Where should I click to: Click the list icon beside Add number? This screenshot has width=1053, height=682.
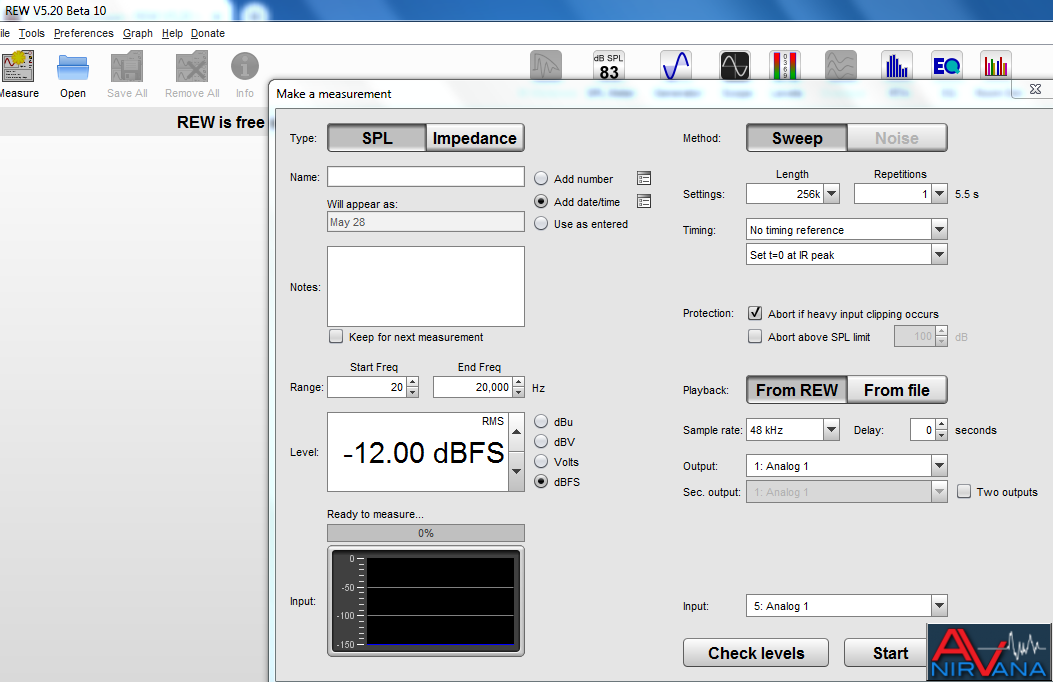click(x=644, y=179)
